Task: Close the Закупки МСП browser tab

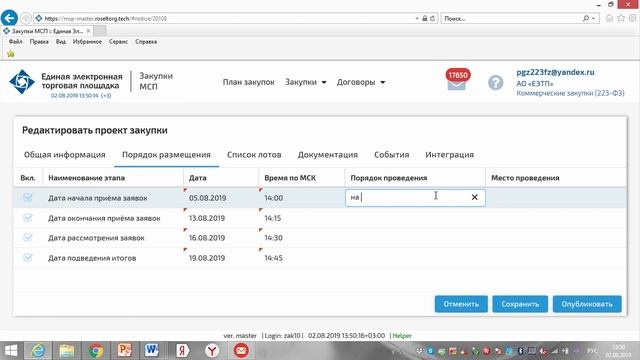Action: point(89,31)
